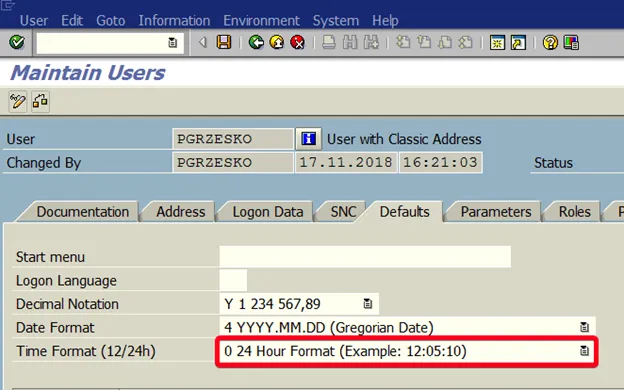Screen dimensions: 624x390
Task: Click the Logon Language input field
Action: point(233,280)
